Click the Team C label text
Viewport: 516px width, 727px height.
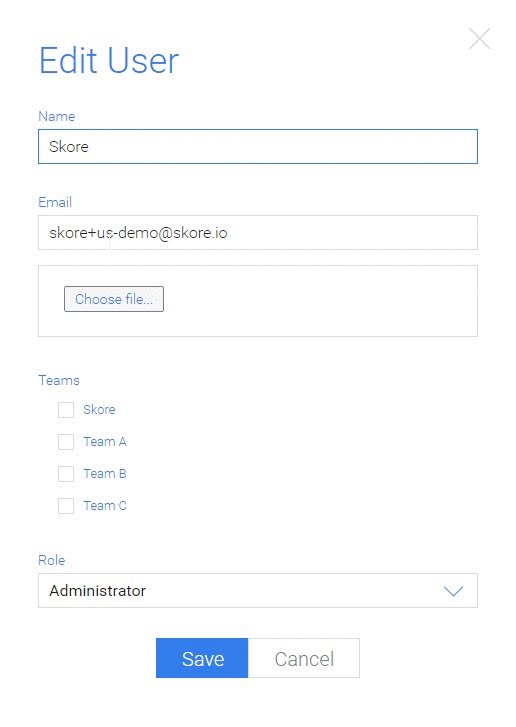tap(105, 505)
